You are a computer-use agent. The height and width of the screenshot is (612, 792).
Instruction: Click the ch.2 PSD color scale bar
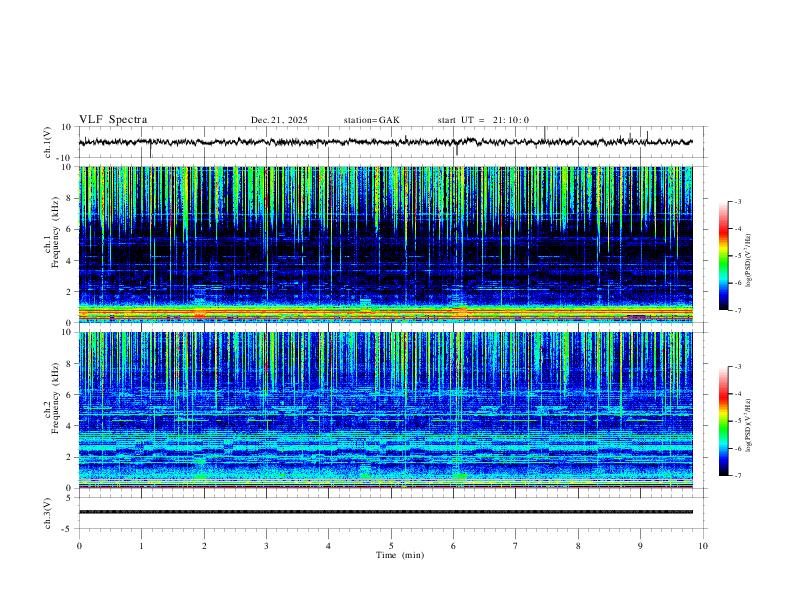pyautogui.click(x=724, y=421)
